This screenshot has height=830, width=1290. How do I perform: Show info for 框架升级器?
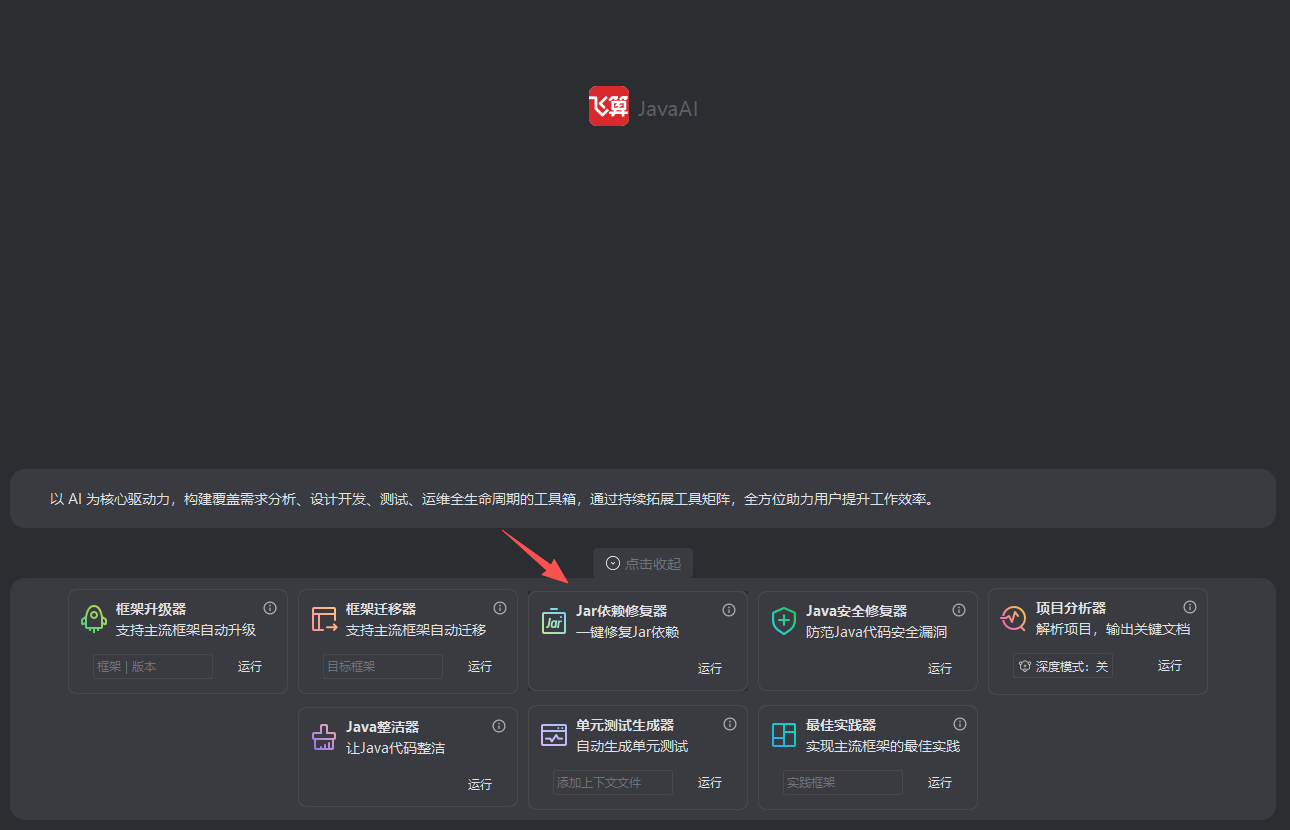tap(270, 608)
